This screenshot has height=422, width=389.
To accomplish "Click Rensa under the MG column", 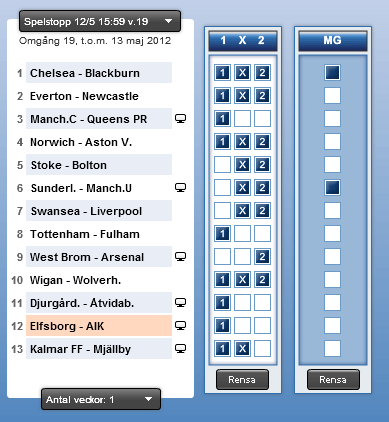I will tap(333, 379).
